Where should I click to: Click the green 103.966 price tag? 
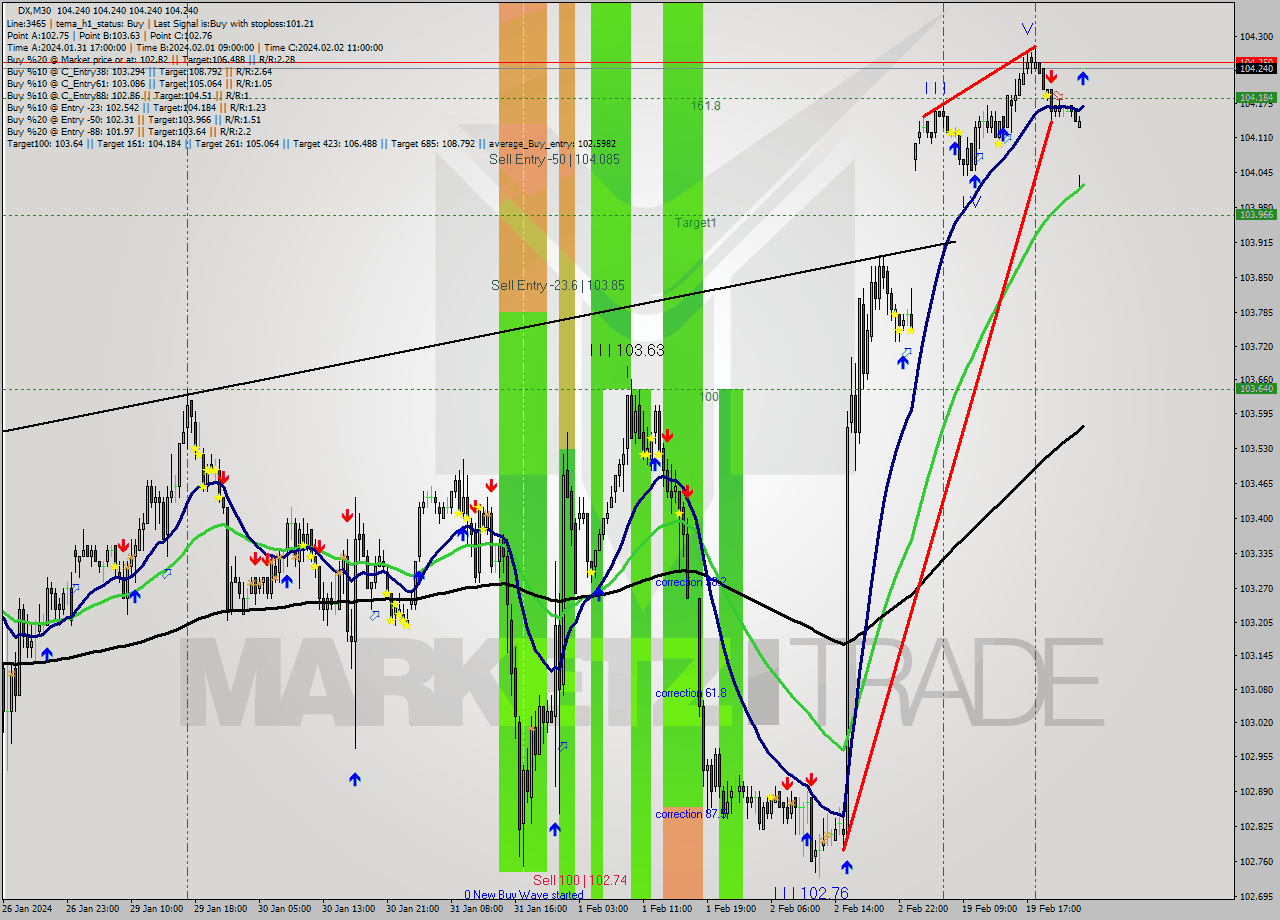point(1256,214)
